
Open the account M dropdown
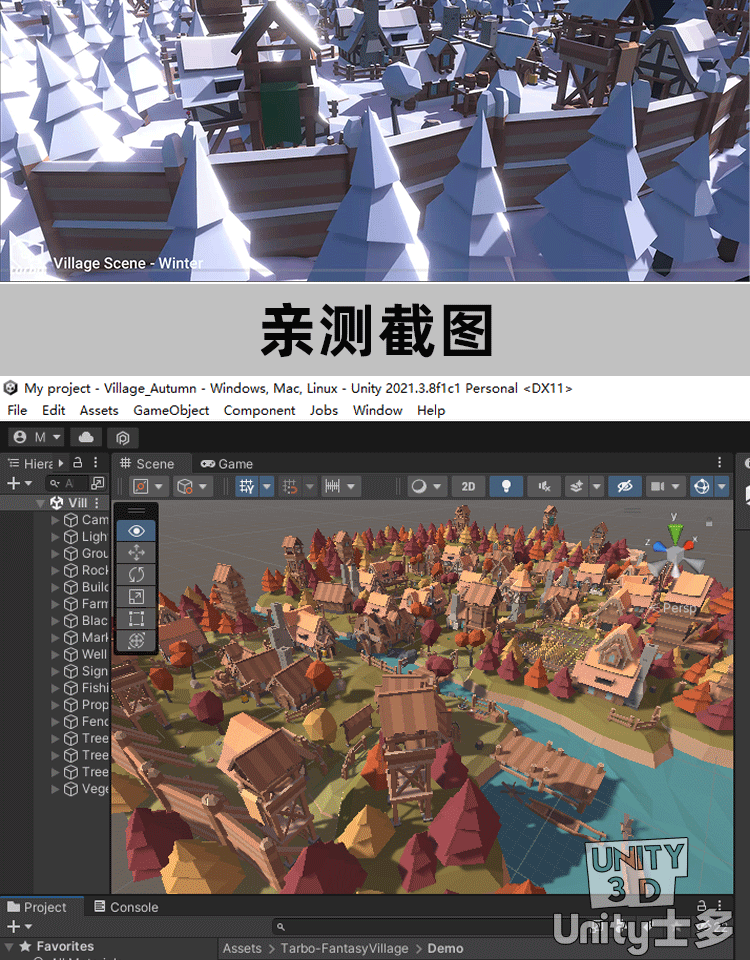click(37, 437)
